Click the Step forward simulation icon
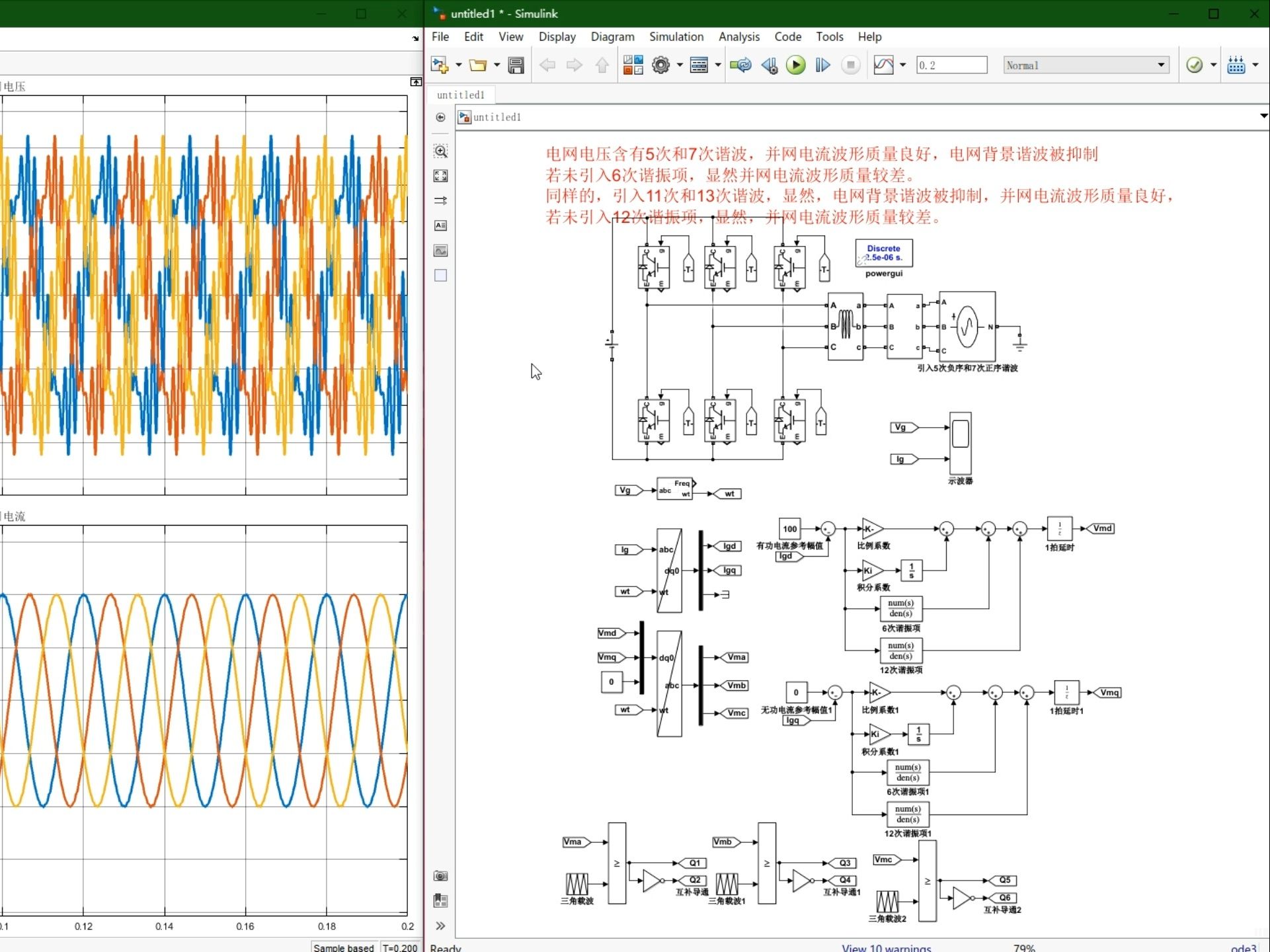The image size is (1270, 952). (822, 65)
